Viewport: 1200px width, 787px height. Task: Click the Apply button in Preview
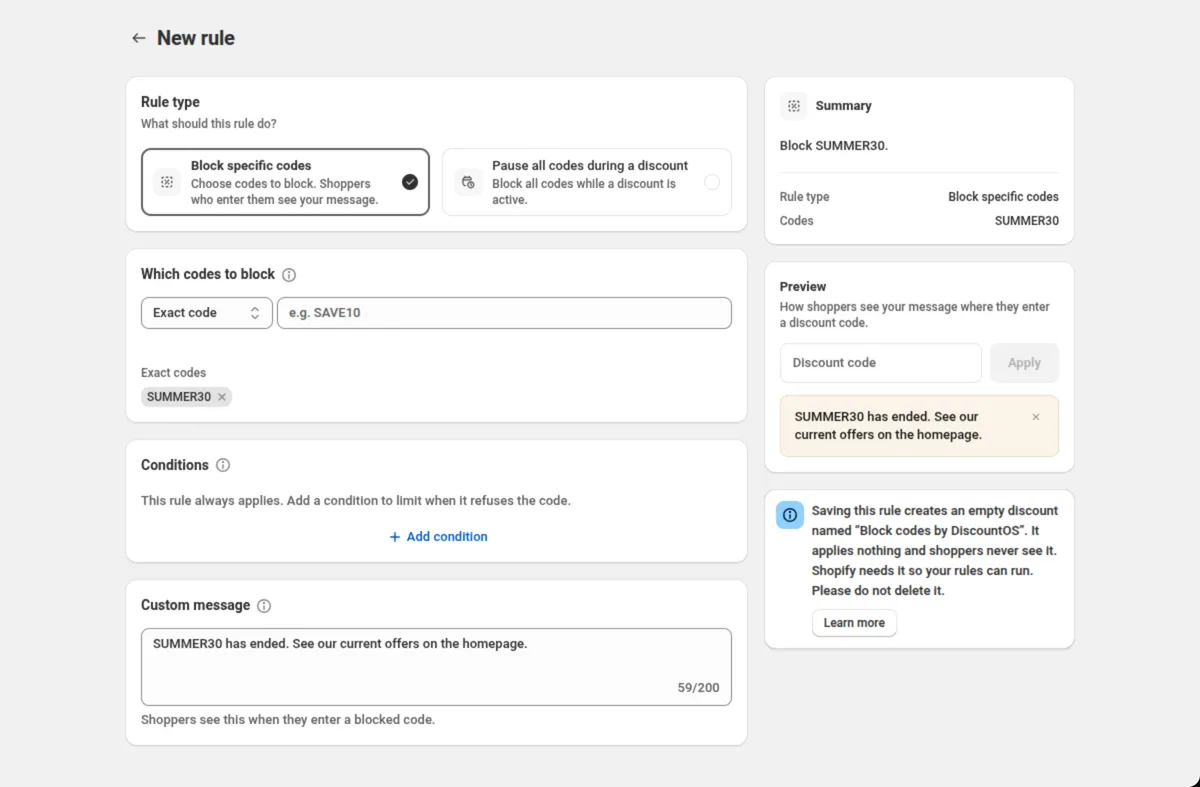pyautogui.click(x=1024, y=363)
